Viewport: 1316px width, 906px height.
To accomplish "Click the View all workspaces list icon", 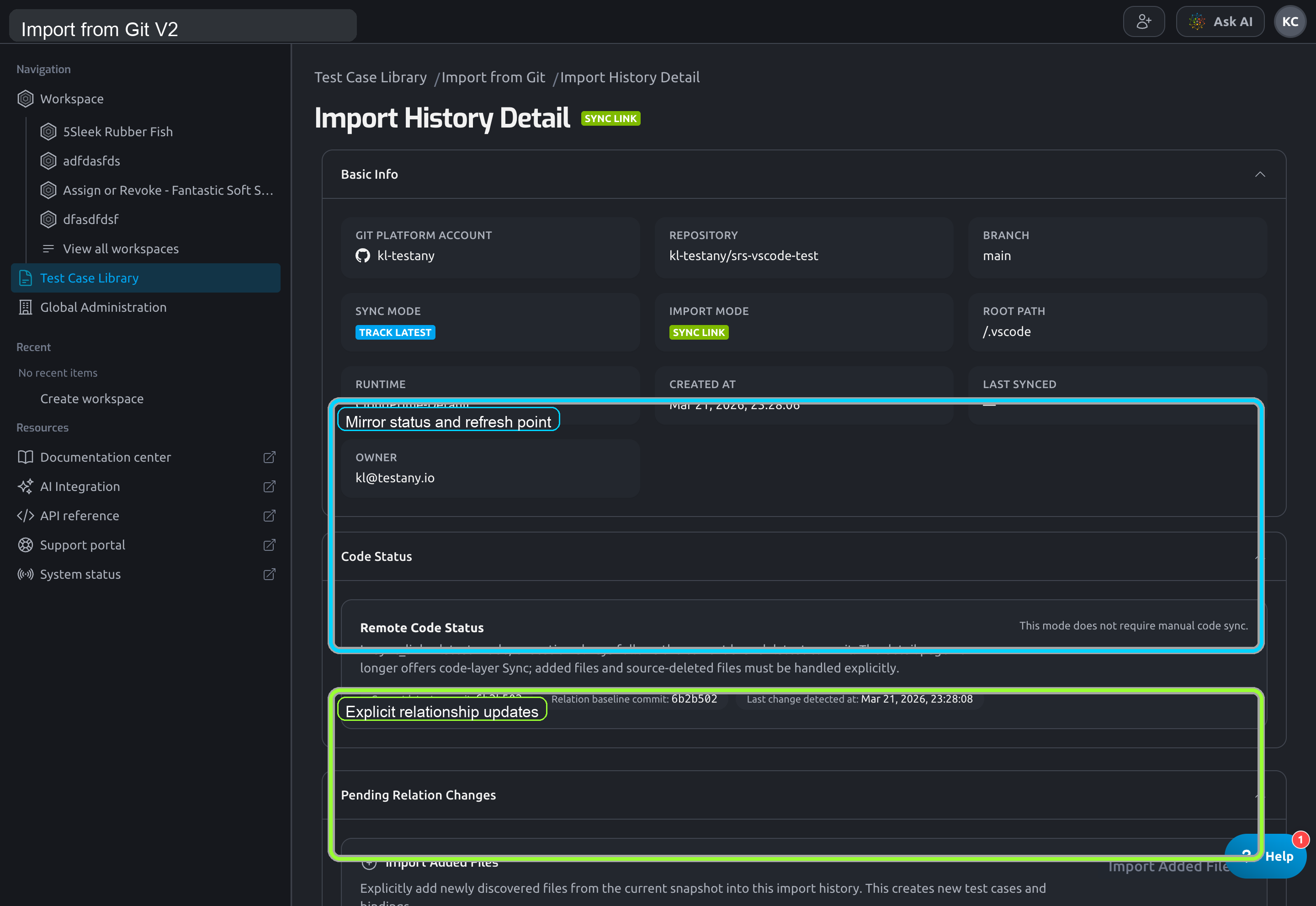I will [49, 249].
